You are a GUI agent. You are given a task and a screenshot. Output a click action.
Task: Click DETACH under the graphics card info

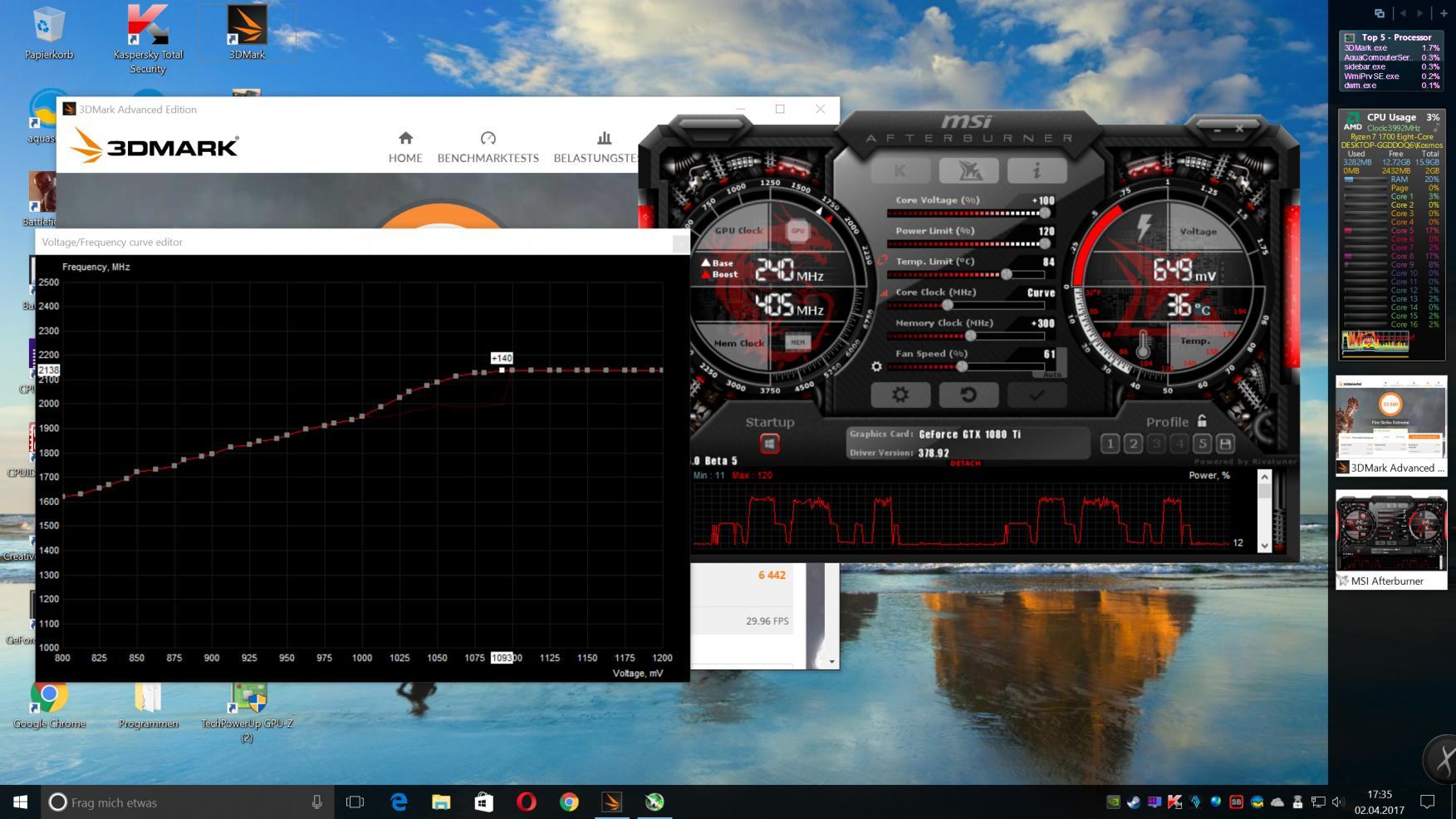[x=965, y=463]
